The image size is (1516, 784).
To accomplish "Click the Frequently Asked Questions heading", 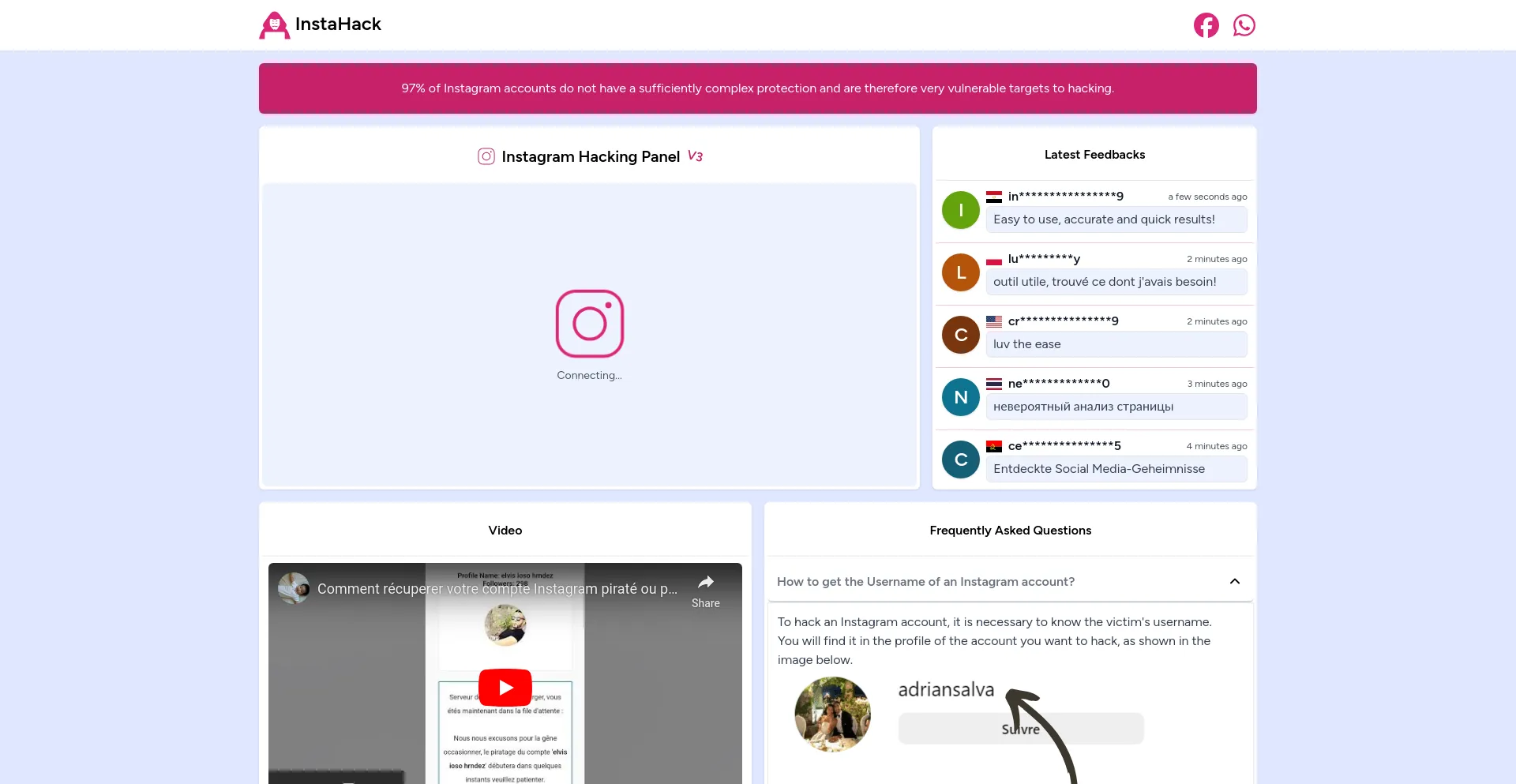I will click(1011, 531).
